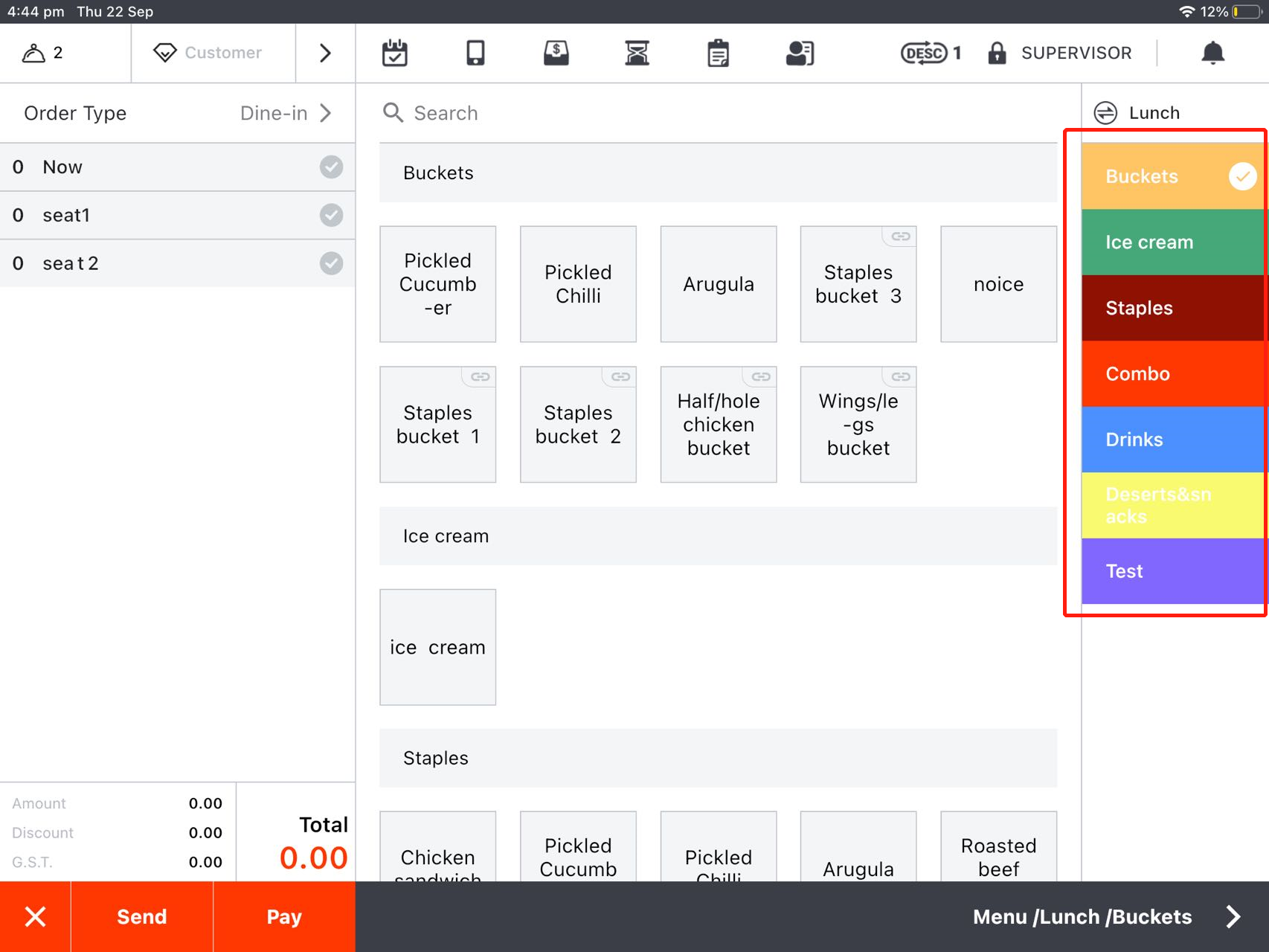Select the Combo category tab

(x=1174, y=374)
